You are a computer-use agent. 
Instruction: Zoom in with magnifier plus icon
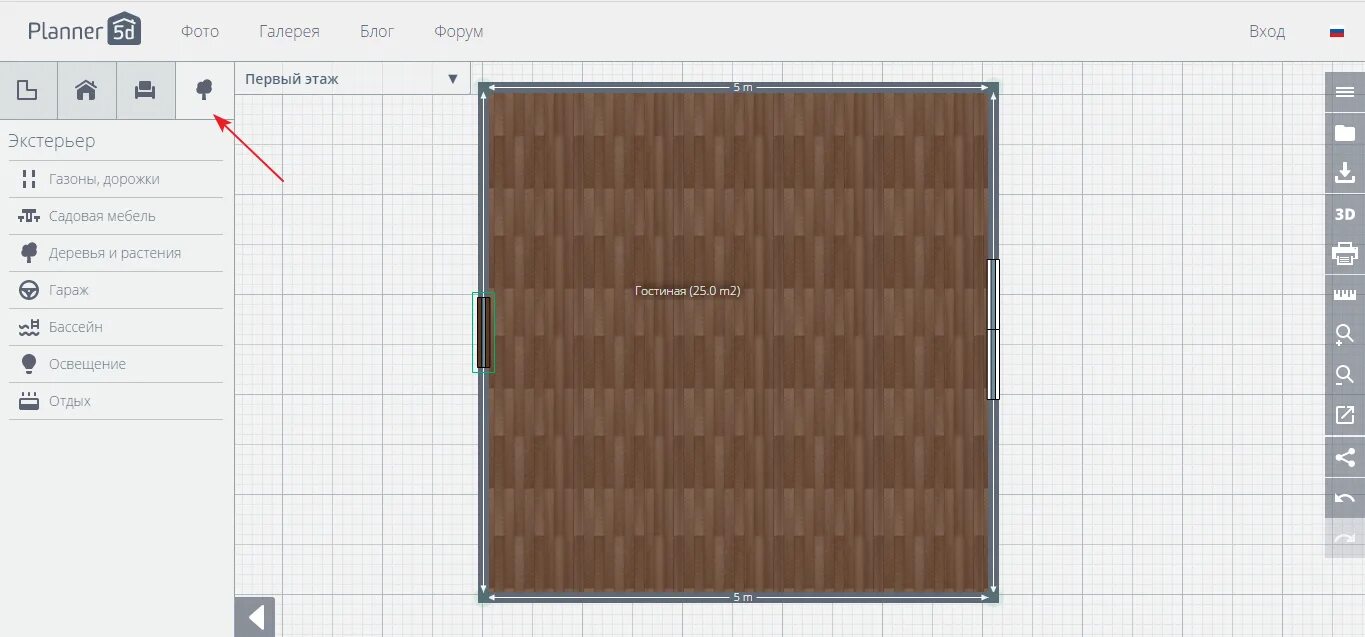1345,335
